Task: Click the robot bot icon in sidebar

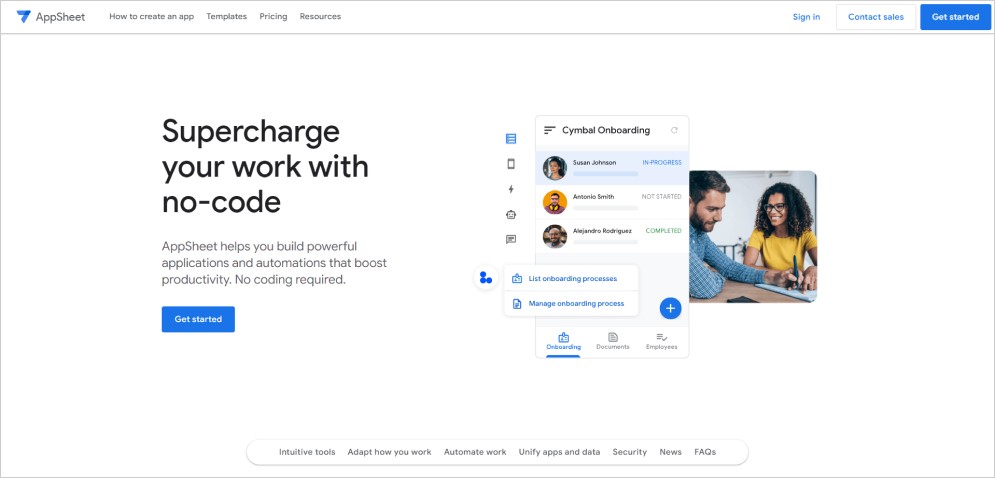Action: point(511,214)
